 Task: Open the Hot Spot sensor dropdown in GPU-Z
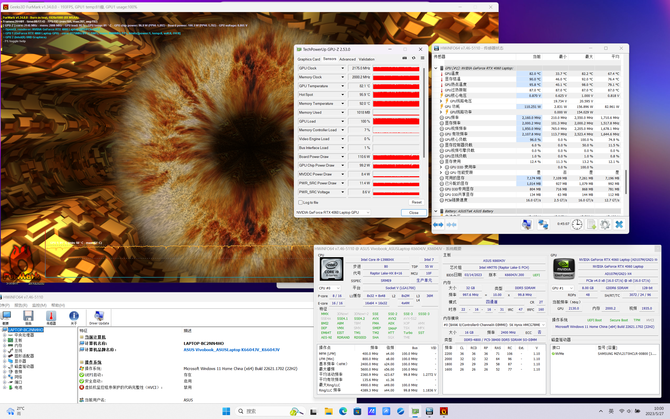tap(342, 95)
